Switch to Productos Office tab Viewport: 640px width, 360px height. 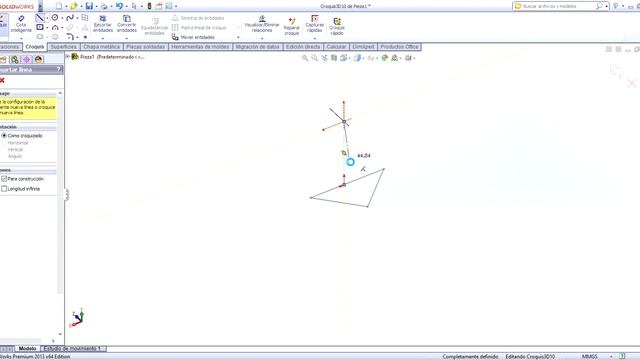pyautogui.click(x=399, y=47)
